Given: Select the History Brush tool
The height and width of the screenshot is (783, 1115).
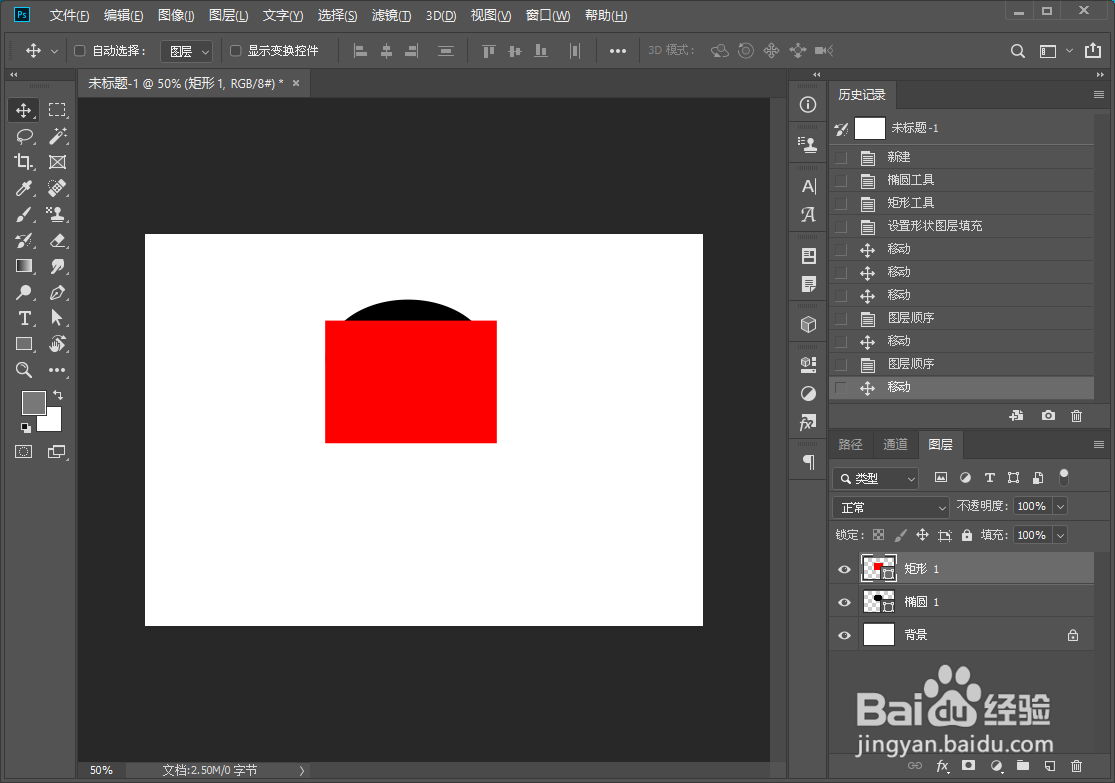Looking at the screenshot, I should pos(23,240).
